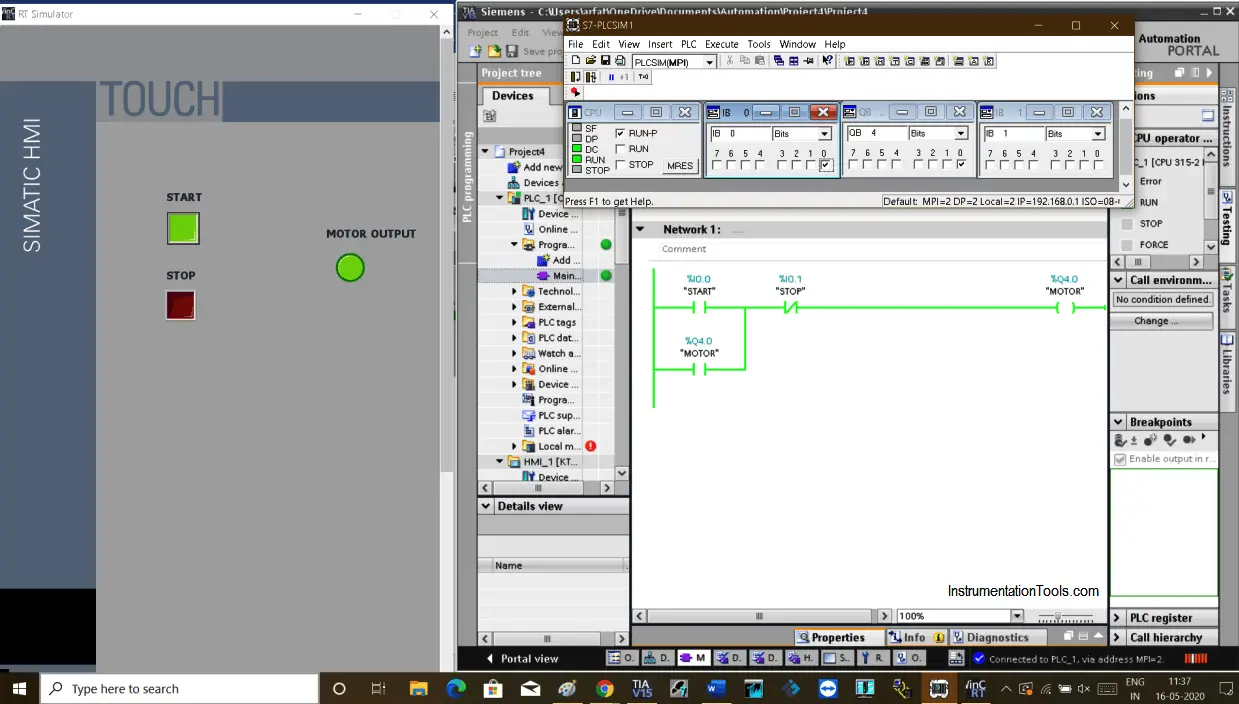
Task: Expand the PLC tags tree node
Action: 514,323
